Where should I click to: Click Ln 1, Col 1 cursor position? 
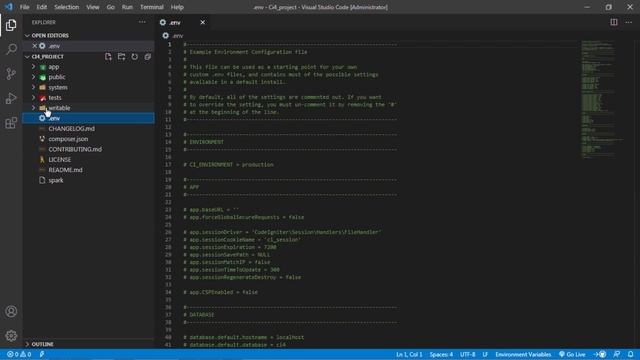(x=409, y=354)
